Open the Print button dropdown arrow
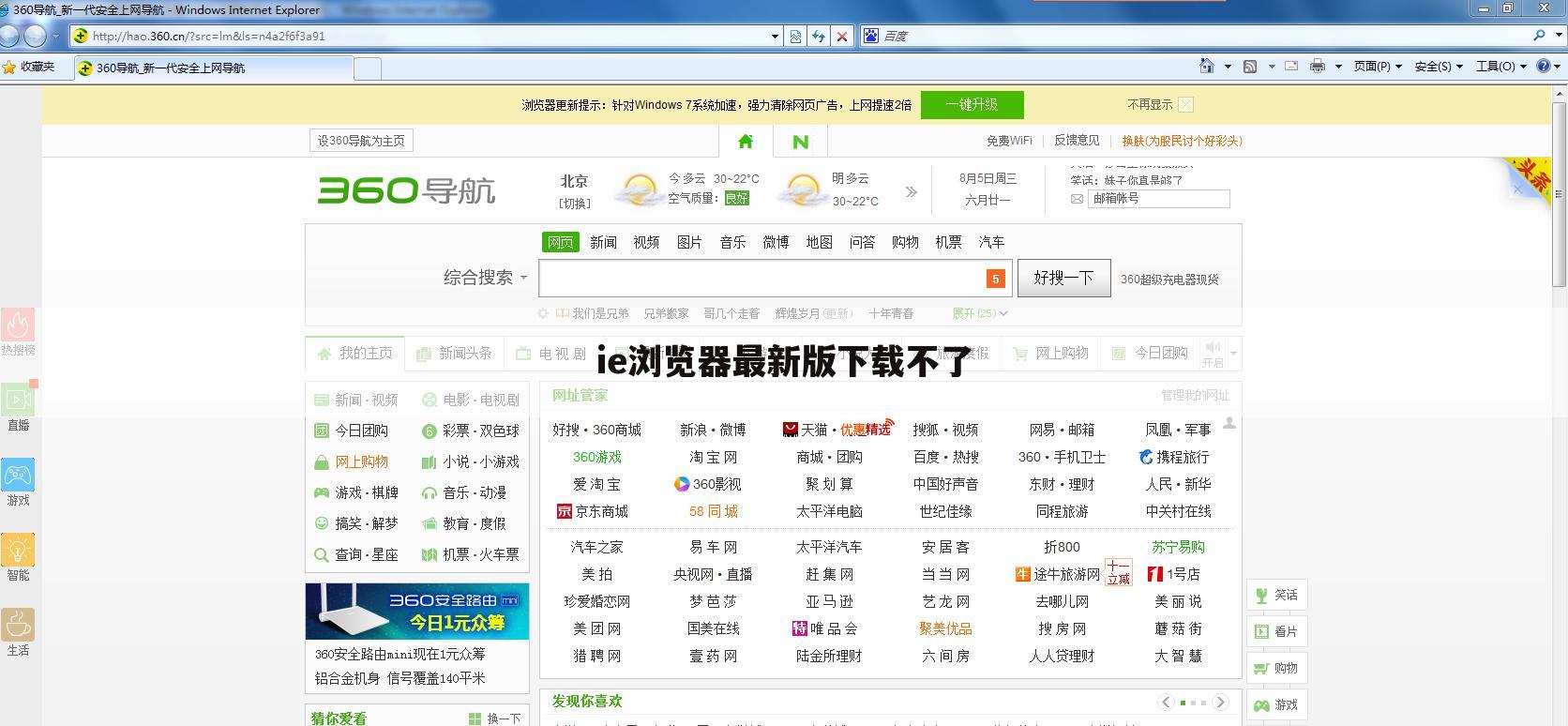The width and height of the screenshot is (1568, 726). coord(1338,66)
